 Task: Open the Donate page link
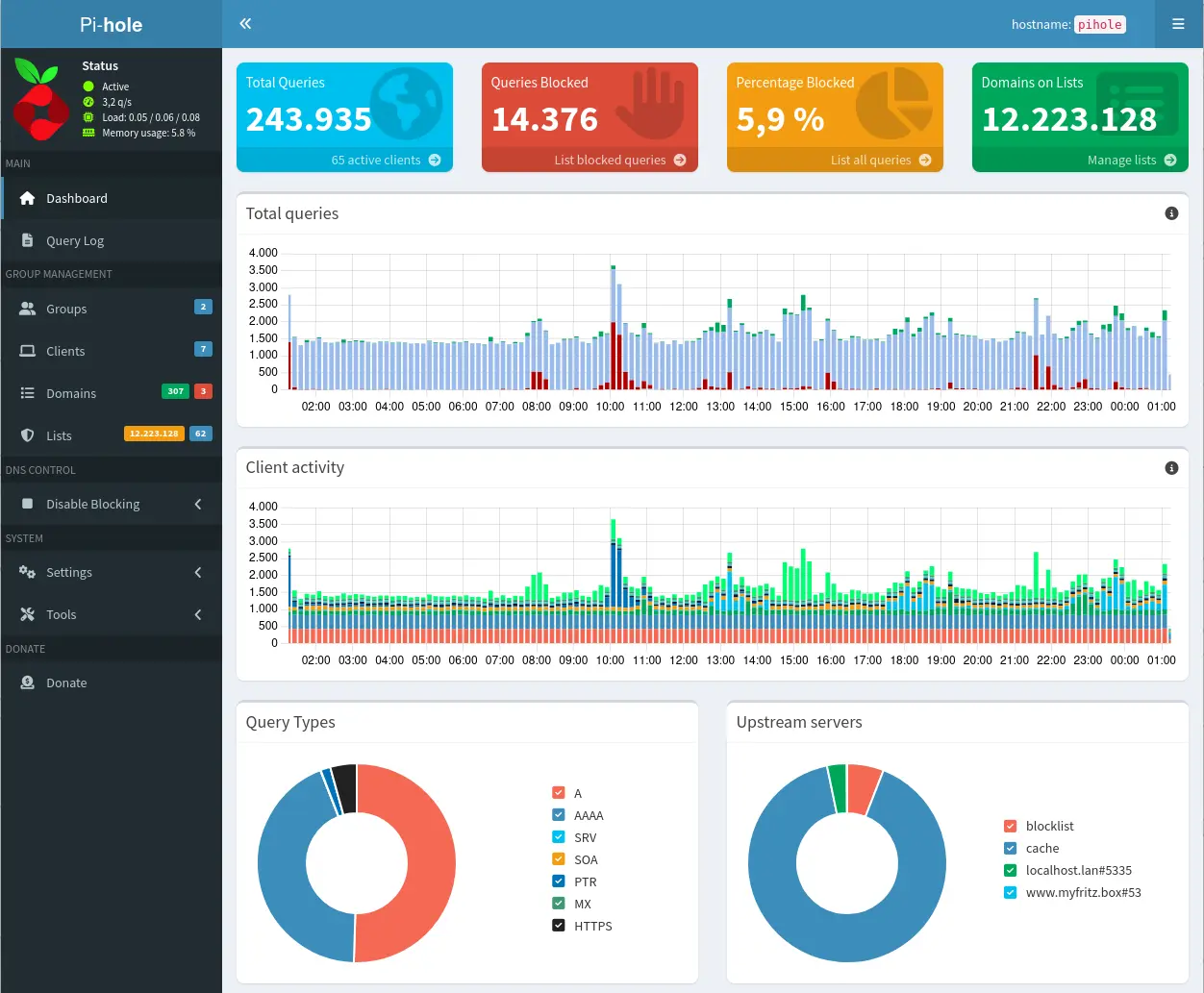(66, 683)
